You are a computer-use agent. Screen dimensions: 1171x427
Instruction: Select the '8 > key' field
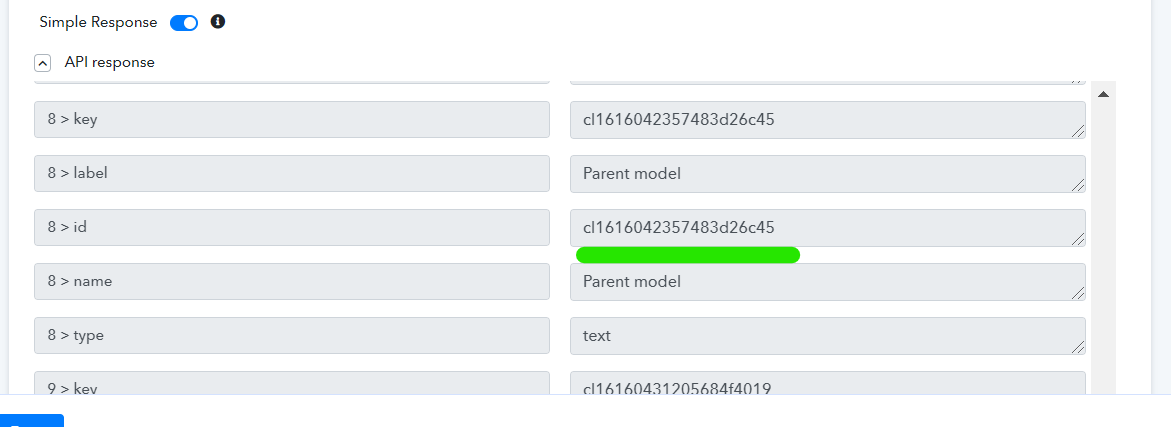tap(292, 119)
